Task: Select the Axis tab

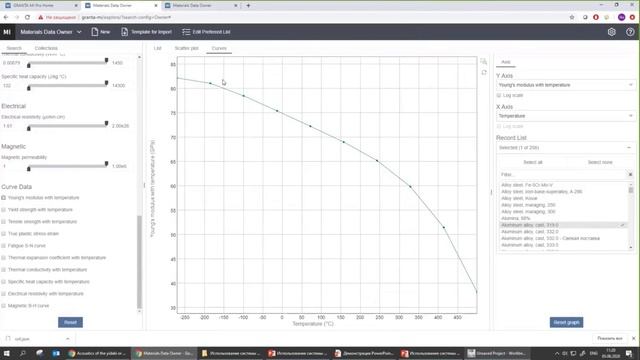Action: (x=506, y=62)
